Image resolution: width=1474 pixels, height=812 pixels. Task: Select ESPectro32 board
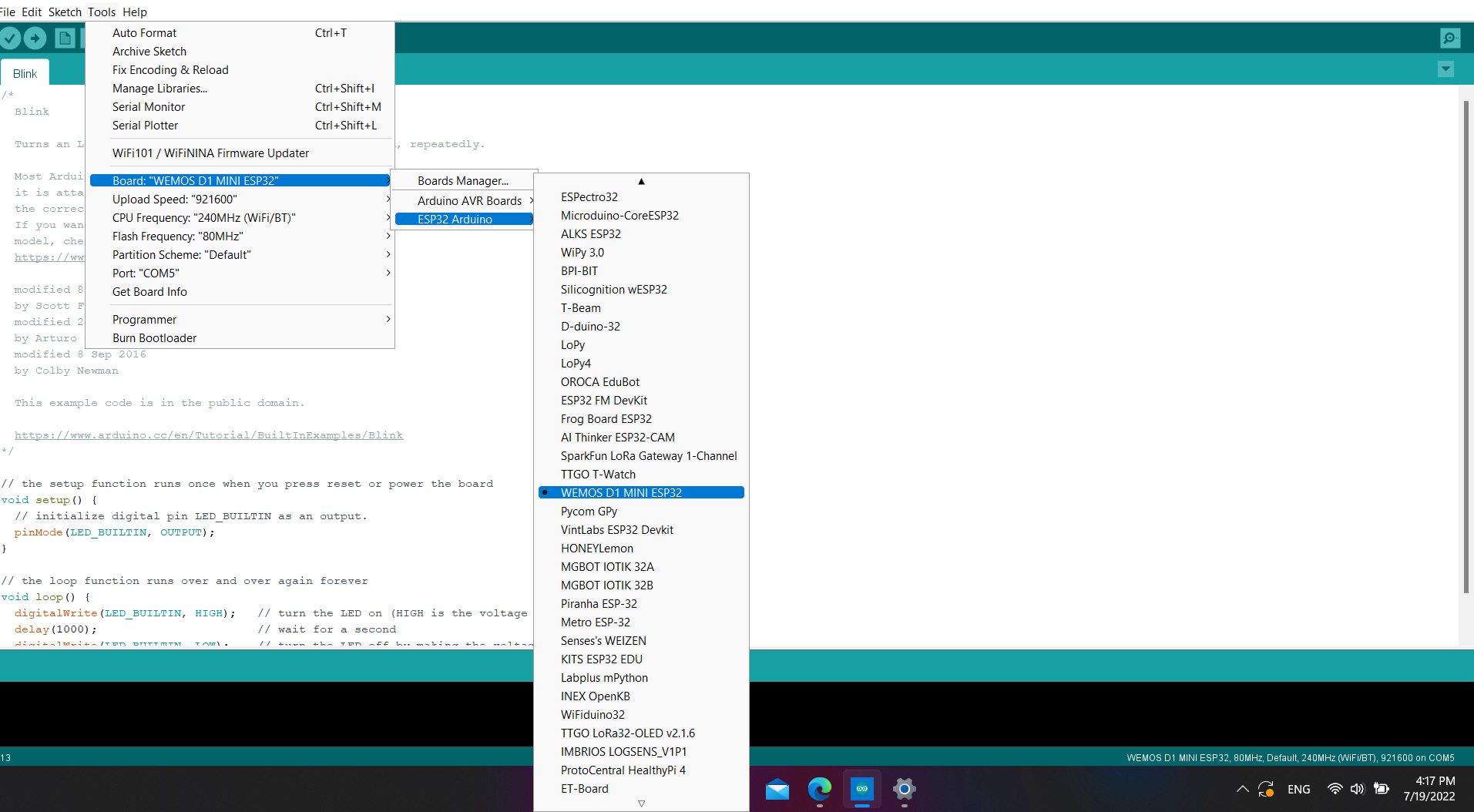(x=641, y=197)
